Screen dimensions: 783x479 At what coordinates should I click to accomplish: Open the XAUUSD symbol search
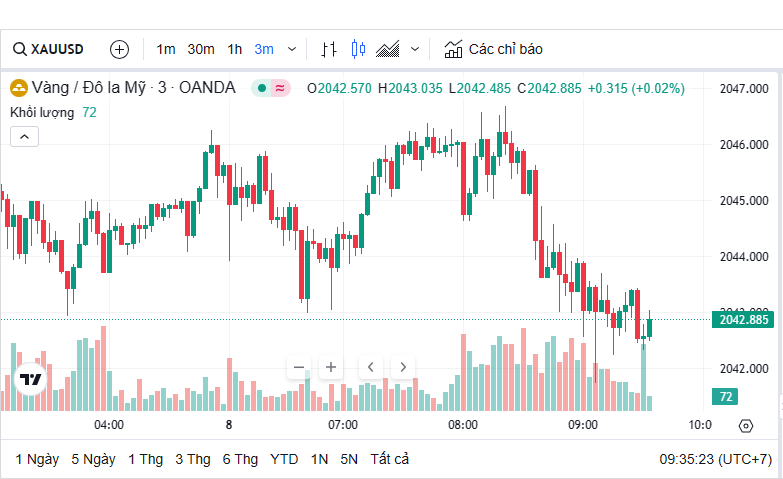48,49
